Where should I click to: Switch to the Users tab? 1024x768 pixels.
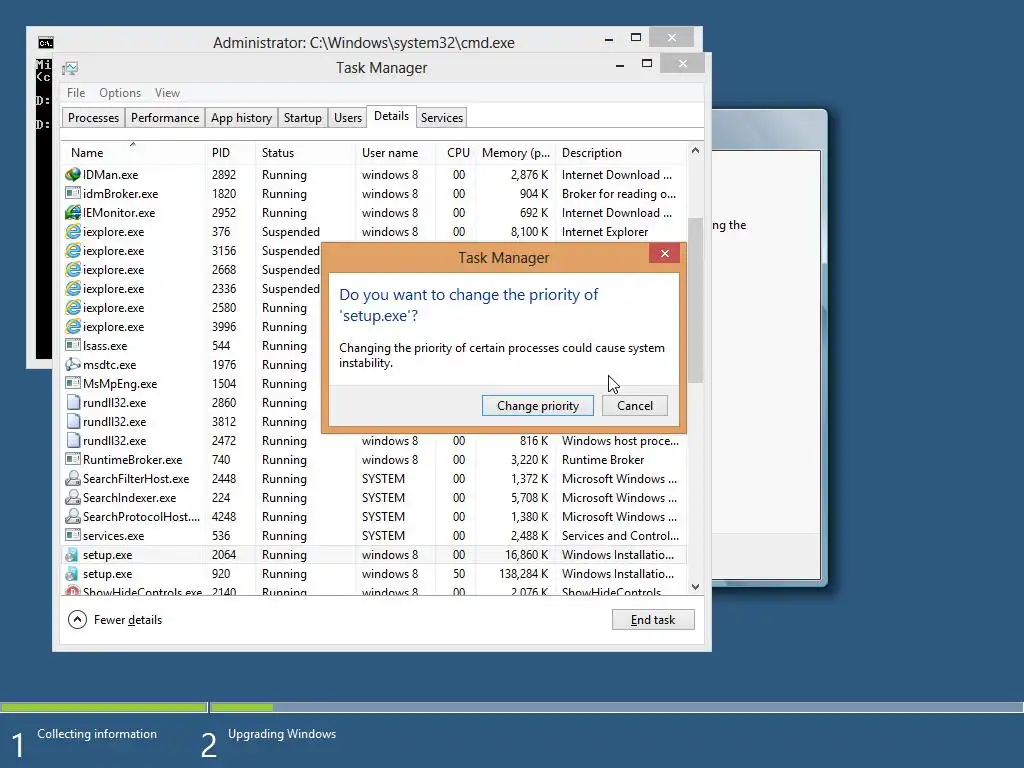(x=347, y=118)
